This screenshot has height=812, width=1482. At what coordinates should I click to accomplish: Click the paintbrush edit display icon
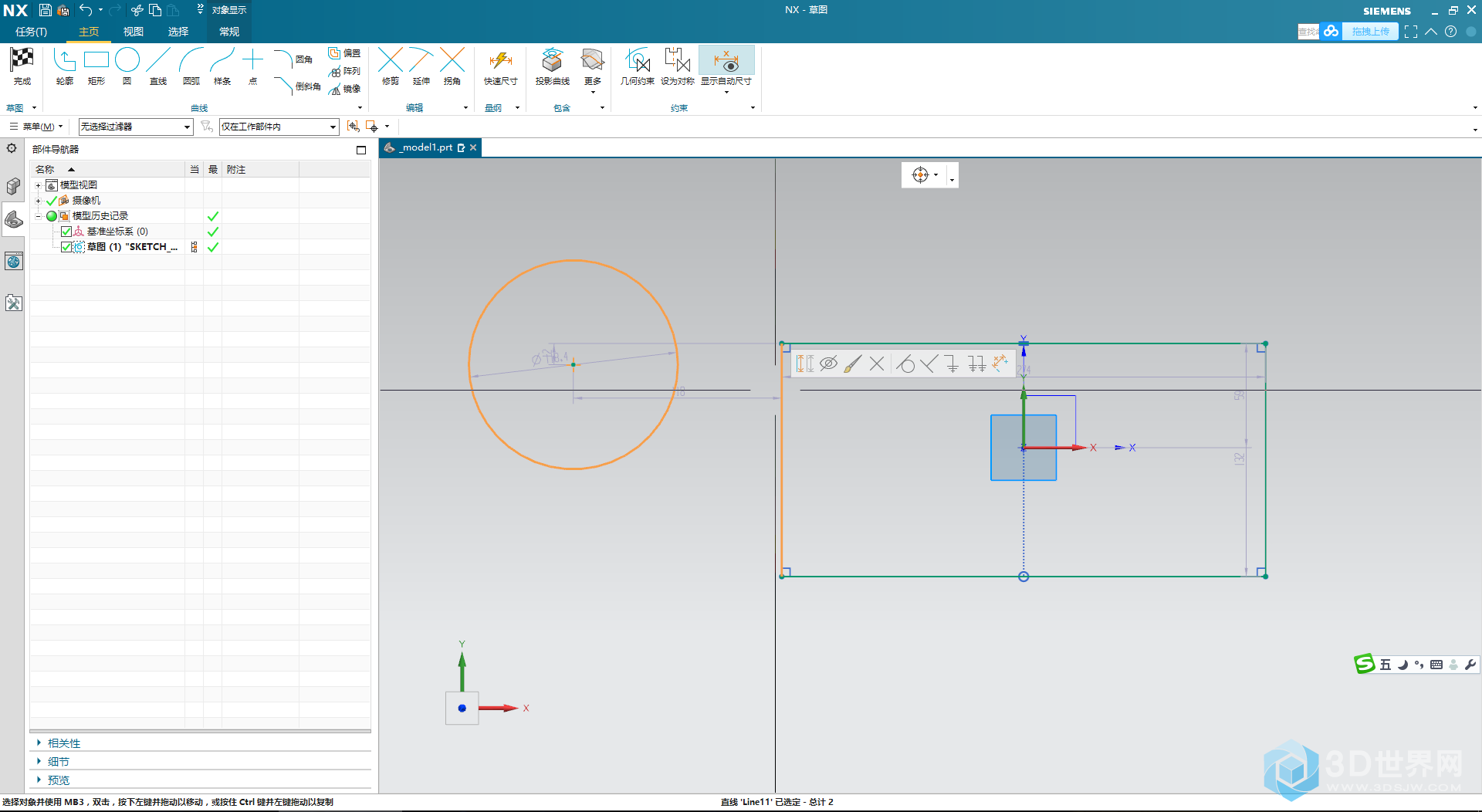[x=852, y=364]
